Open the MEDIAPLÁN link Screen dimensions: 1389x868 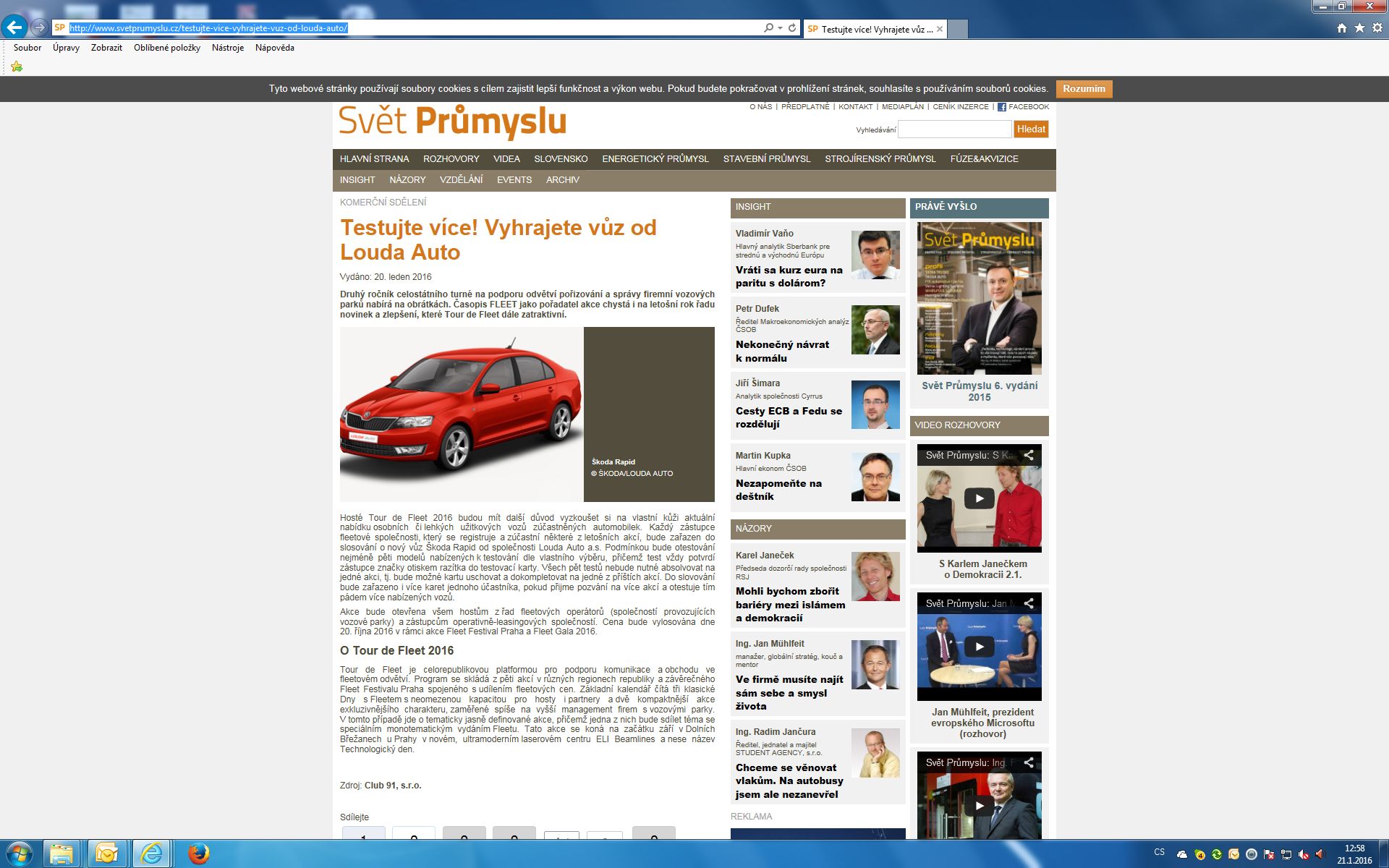pyautogui.click(x=903, y=107)
